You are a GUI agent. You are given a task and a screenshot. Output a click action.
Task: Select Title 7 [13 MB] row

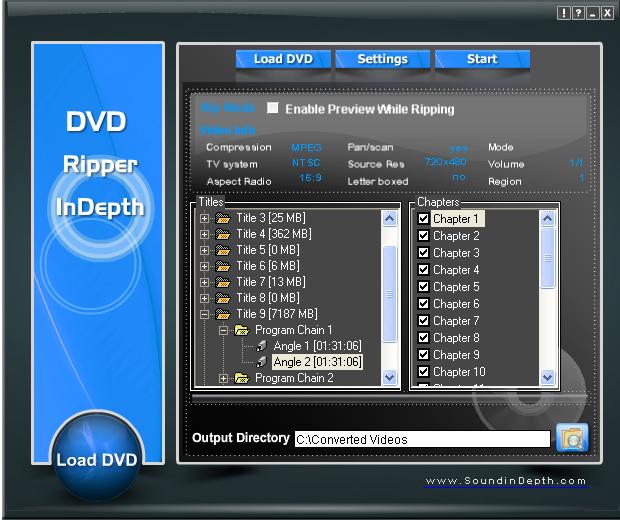pos(271,282)
